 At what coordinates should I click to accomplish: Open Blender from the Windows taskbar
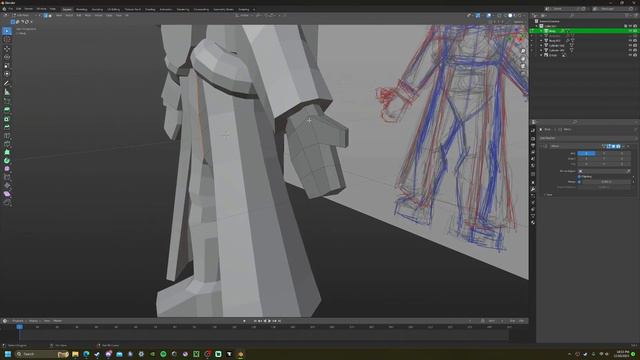point(240,354)
